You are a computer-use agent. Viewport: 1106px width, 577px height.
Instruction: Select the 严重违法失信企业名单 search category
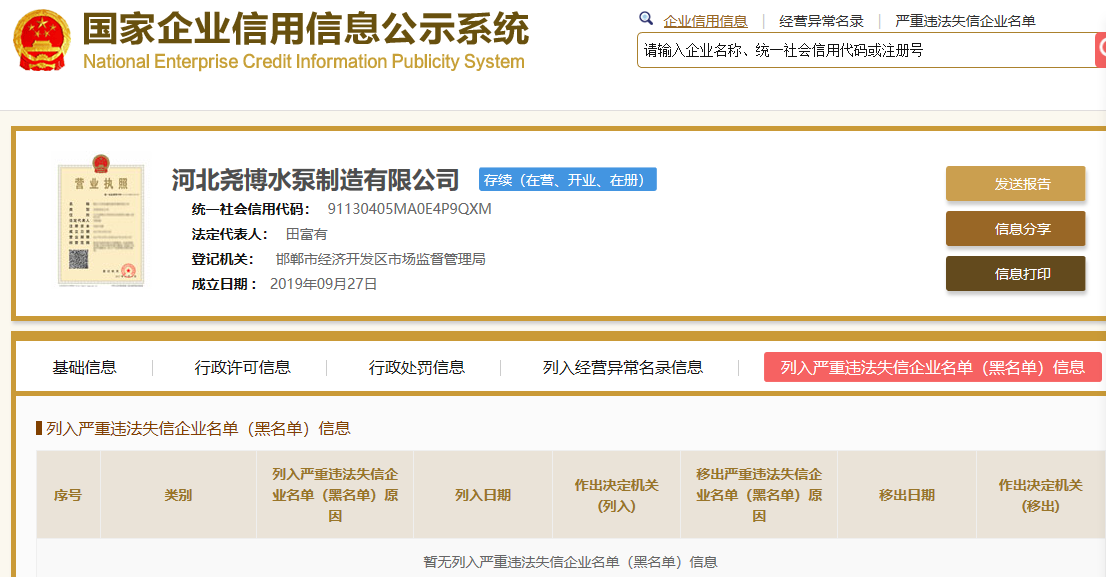[x=965, y=21]
